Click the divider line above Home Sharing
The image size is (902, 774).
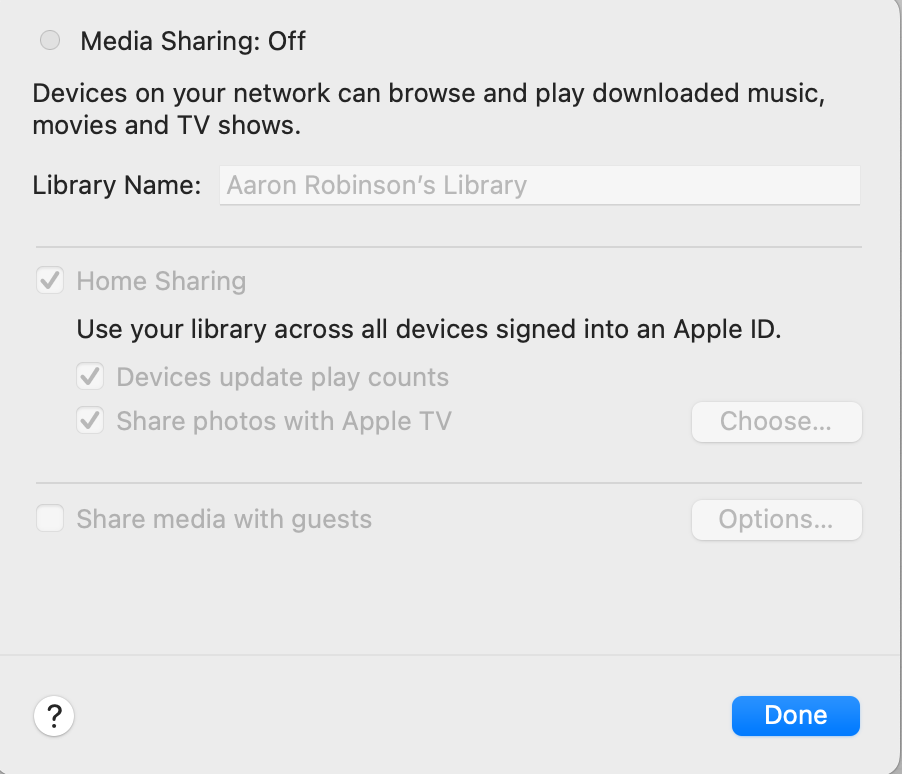(449, 246)
